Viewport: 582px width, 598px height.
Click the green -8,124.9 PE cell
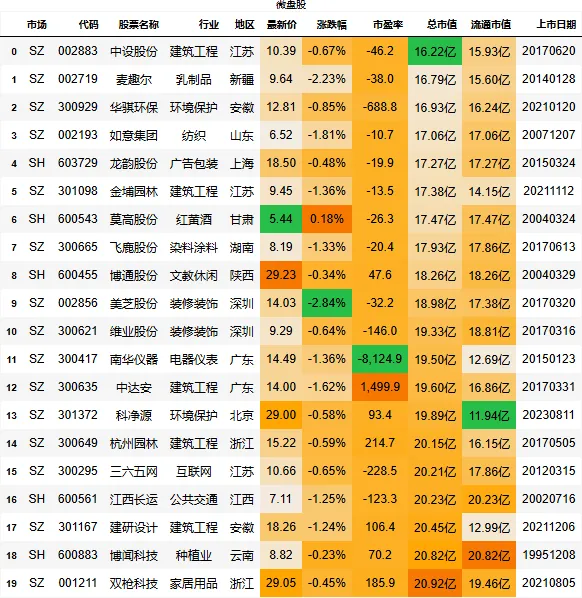coord(380,359)
